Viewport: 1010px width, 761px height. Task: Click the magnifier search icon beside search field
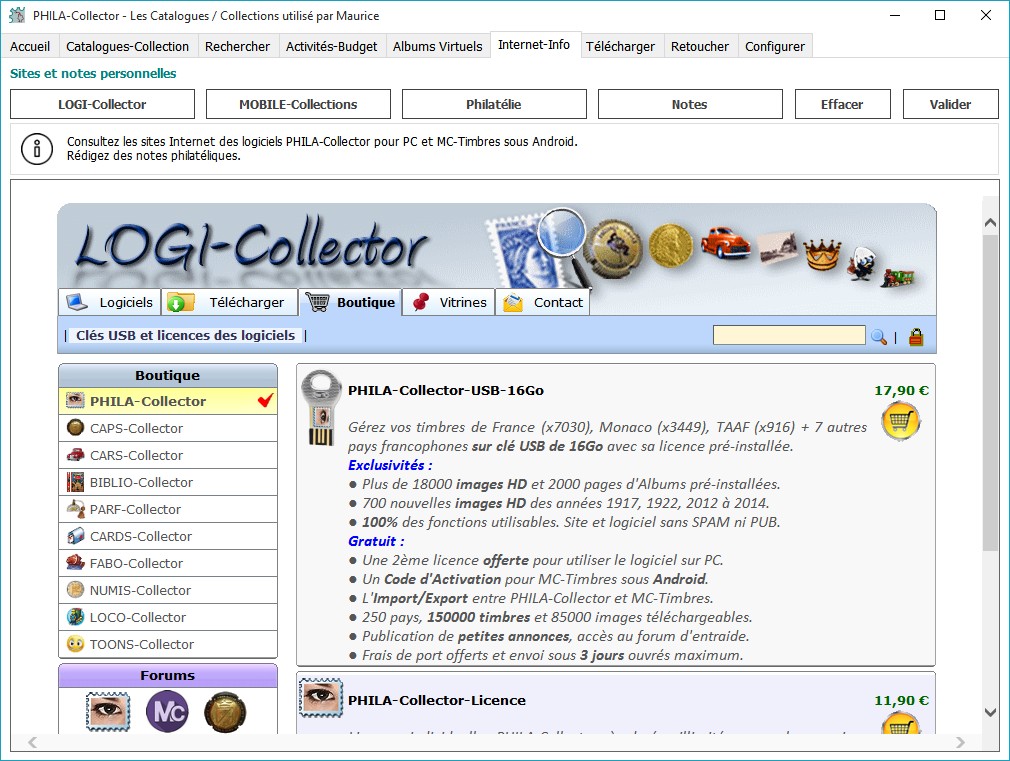879,336
